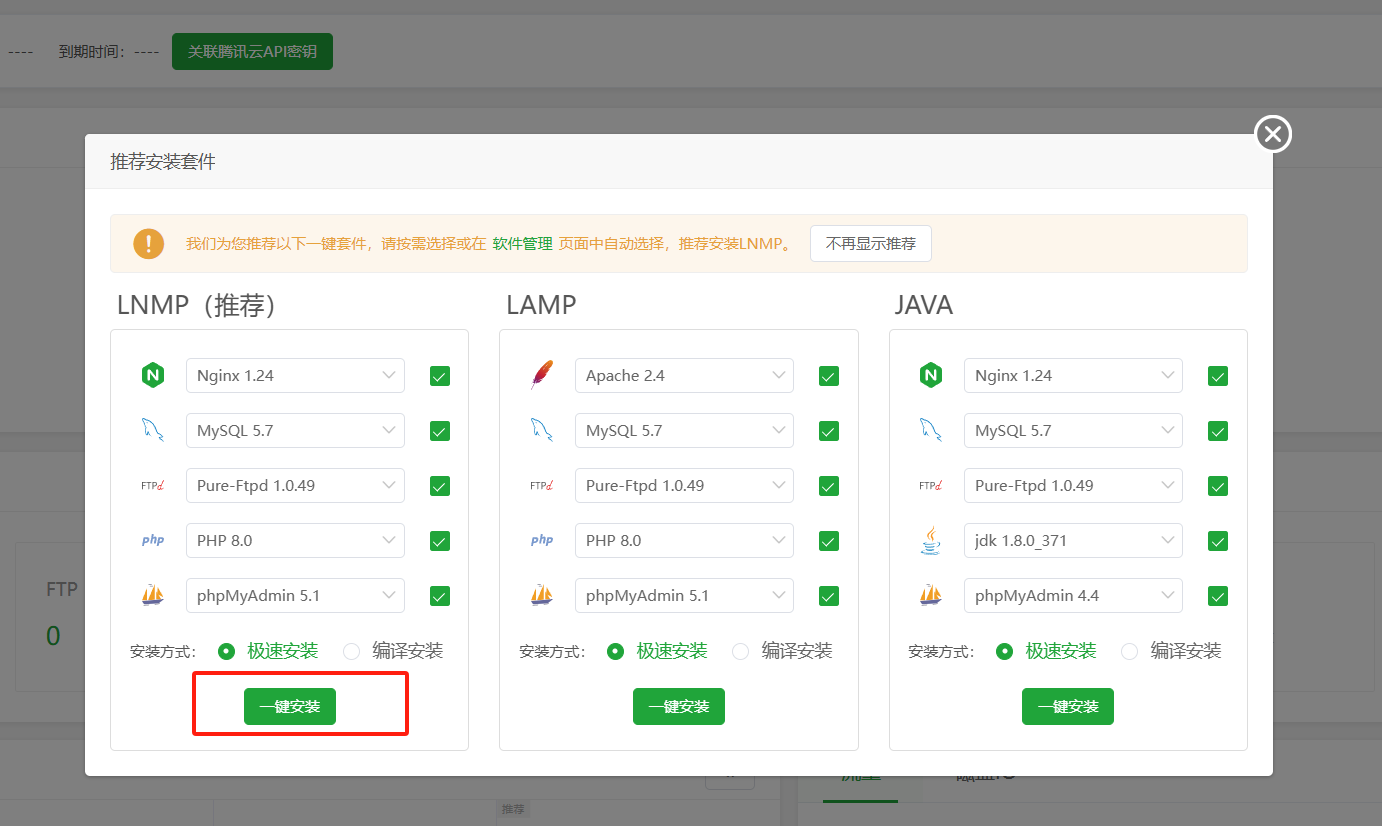Click 一键安装 button under JAVA
This screenshot has width=1382, height=826.
[x=1068, y=706]
